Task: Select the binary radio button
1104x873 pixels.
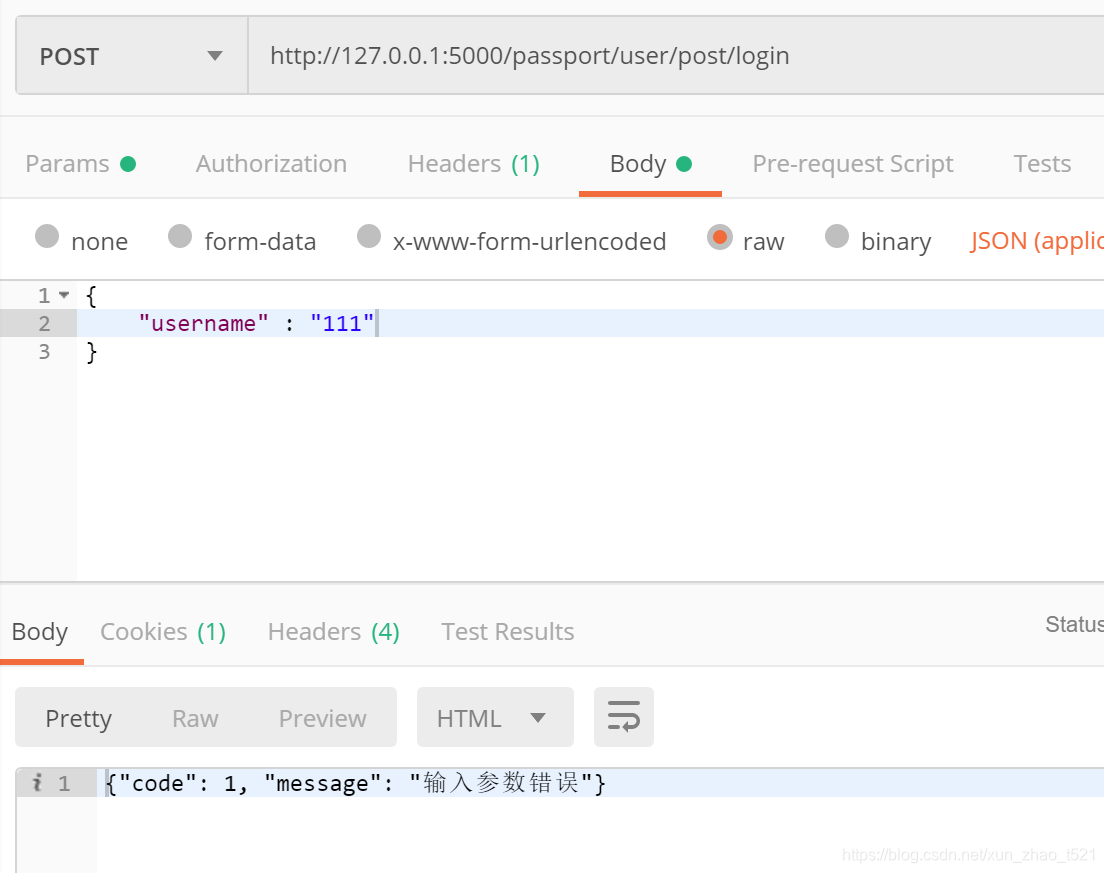Action: 837,236
